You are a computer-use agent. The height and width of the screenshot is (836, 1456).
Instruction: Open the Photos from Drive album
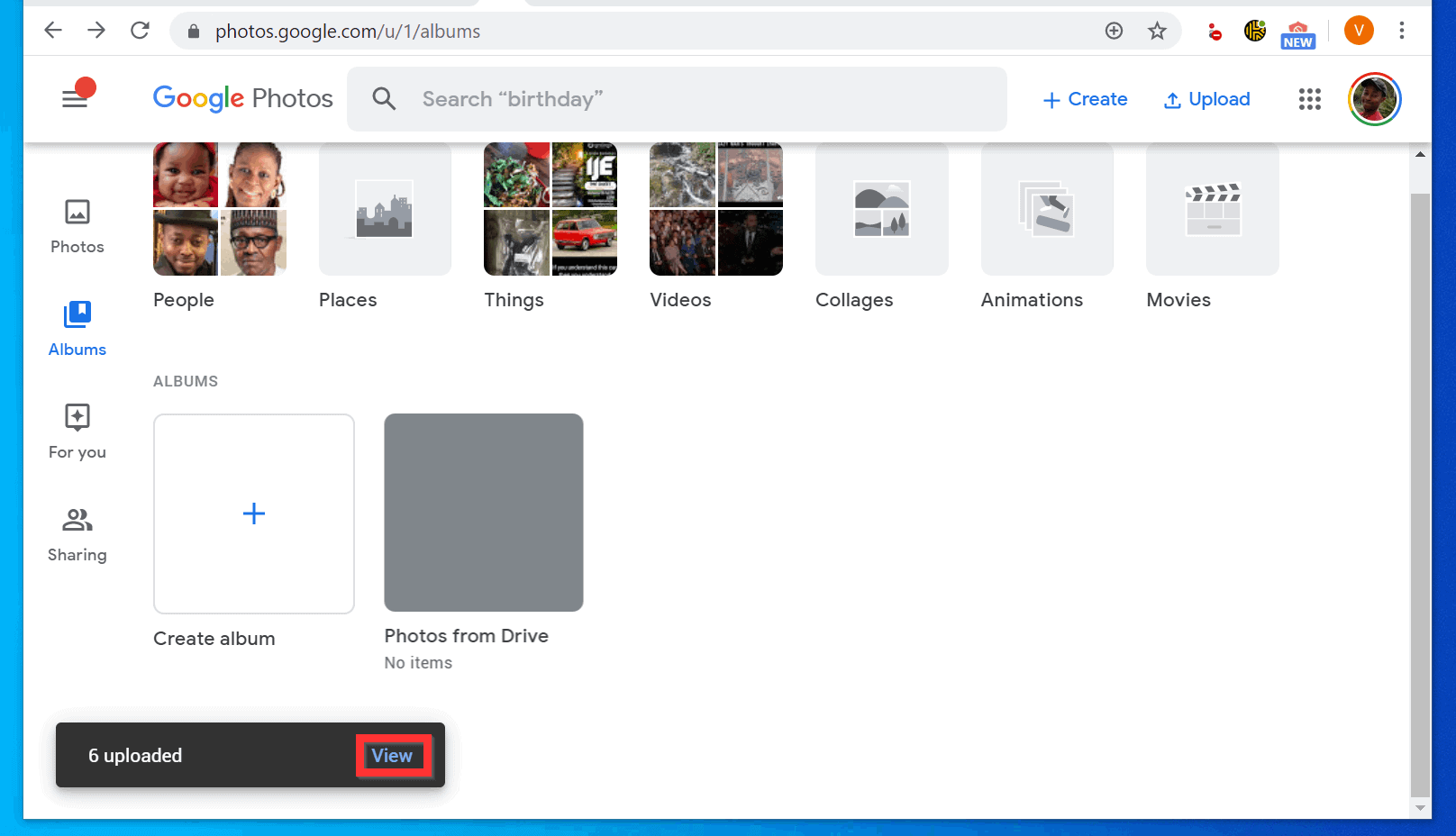coord(484,513)
